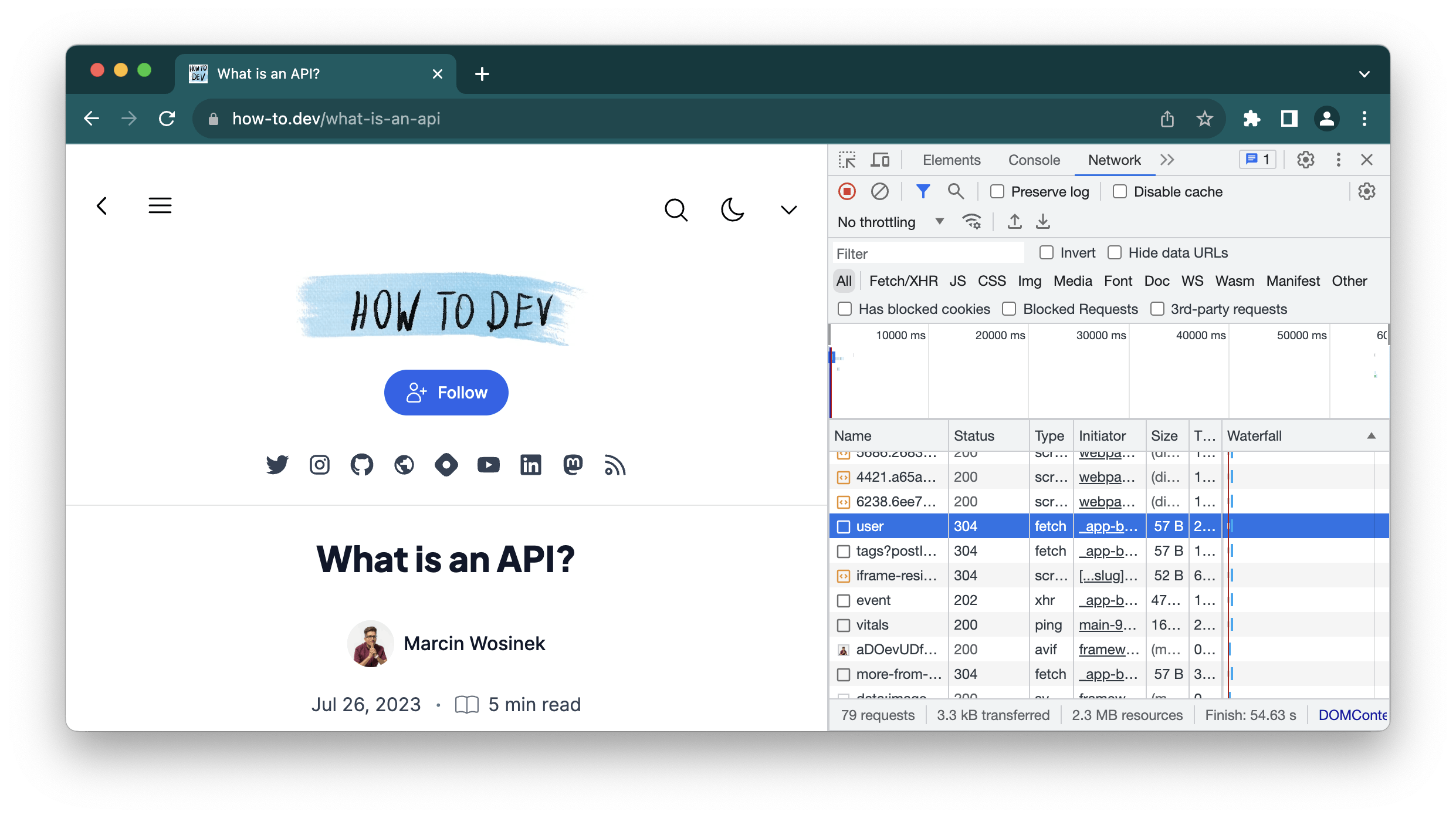Open the inspect element picker tool
The width and height of the screenshot is (1456, 818).
(846, 160)
